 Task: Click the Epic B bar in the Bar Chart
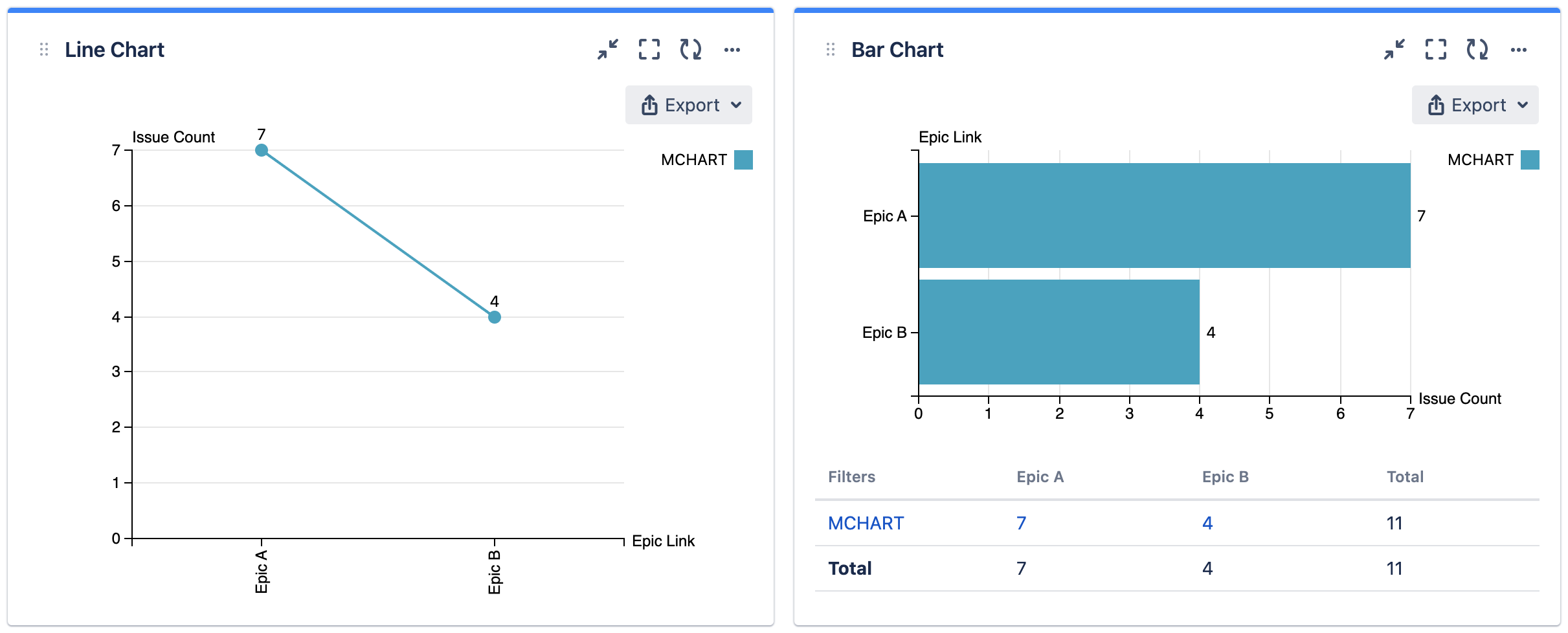point(1059,332)
